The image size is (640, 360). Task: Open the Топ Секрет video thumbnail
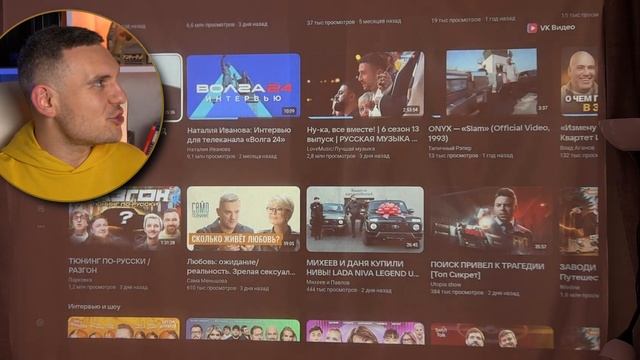(x=490, y=220)
